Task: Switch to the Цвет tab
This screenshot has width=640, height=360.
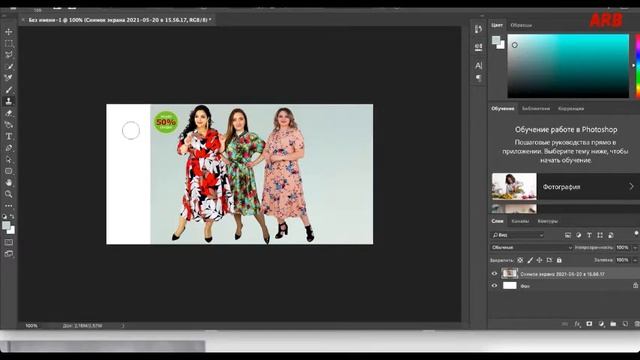Action: [497, 25]
